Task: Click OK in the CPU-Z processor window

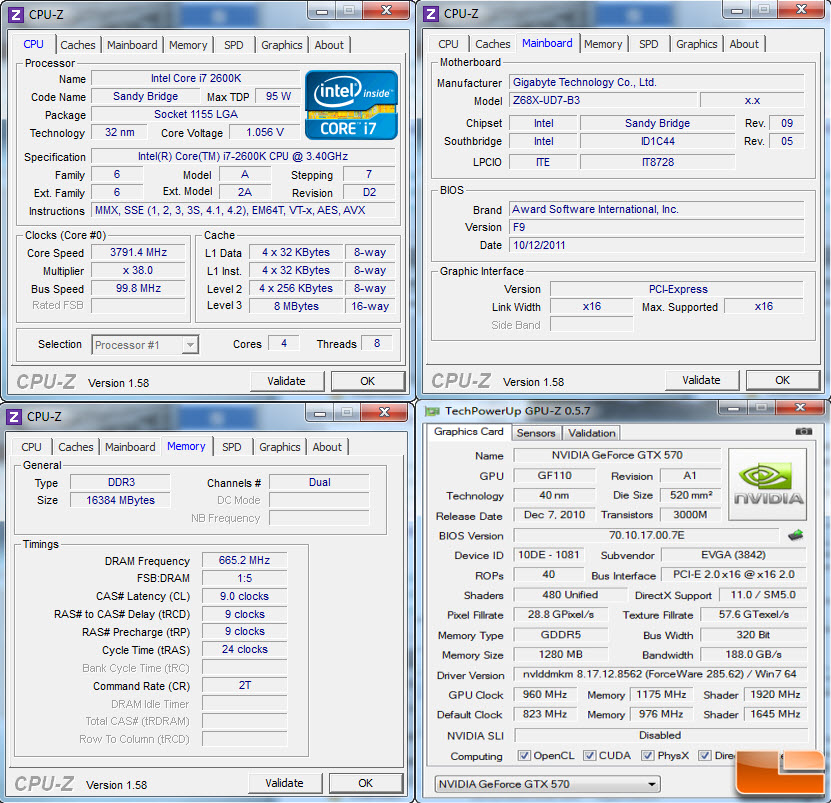Action: click(367, 381)
